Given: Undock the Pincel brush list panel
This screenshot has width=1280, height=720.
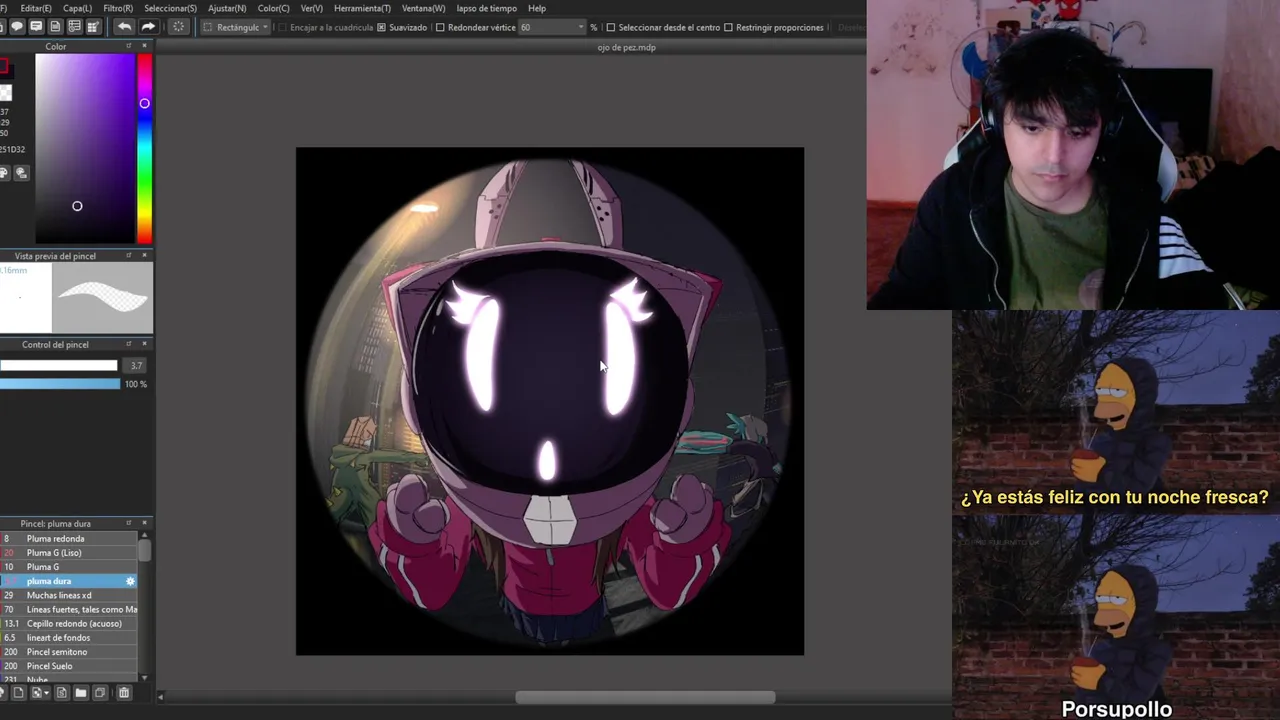Looking at the screenshot, I should (x=129, y=523).
